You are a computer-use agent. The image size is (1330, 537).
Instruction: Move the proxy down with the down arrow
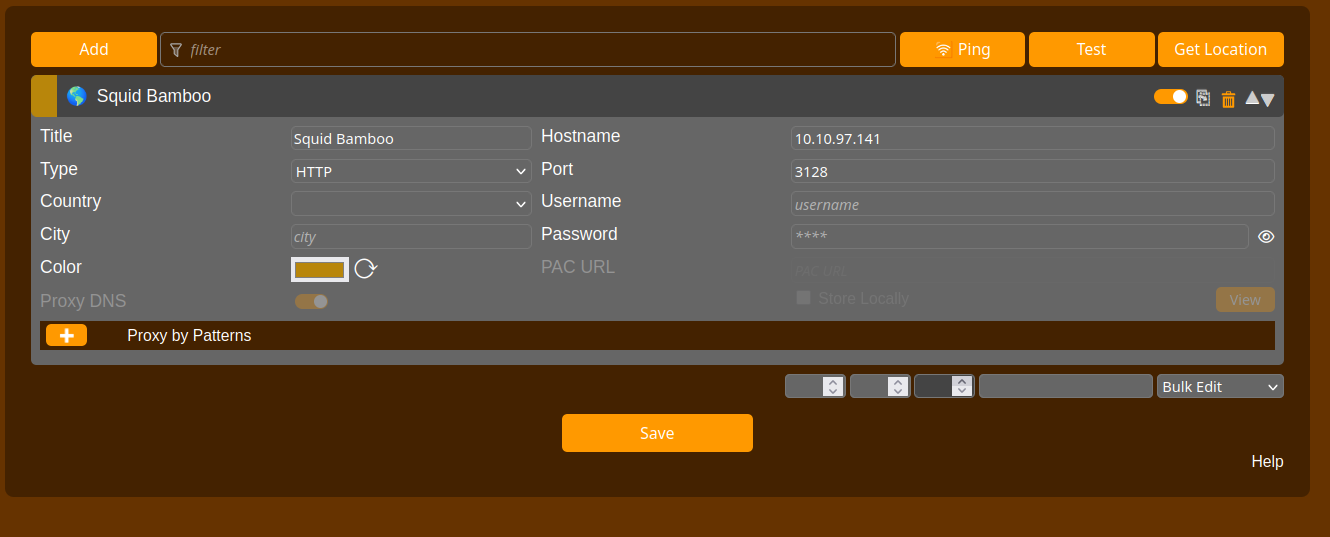(x=1267, y=99)
